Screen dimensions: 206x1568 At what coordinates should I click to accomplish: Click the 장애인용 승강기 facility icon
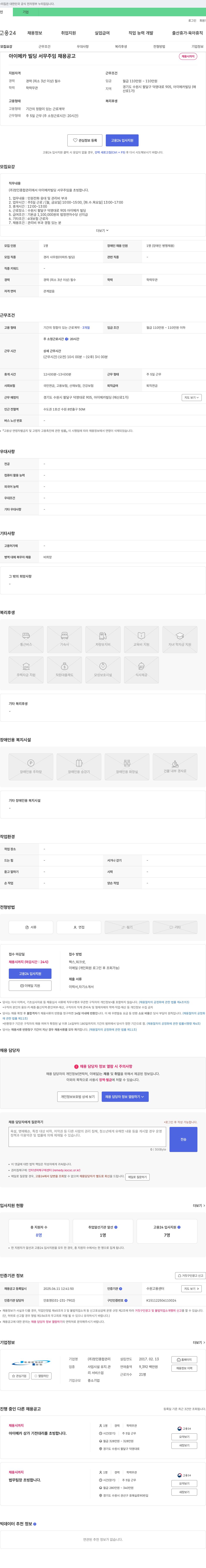pos(79,766)
